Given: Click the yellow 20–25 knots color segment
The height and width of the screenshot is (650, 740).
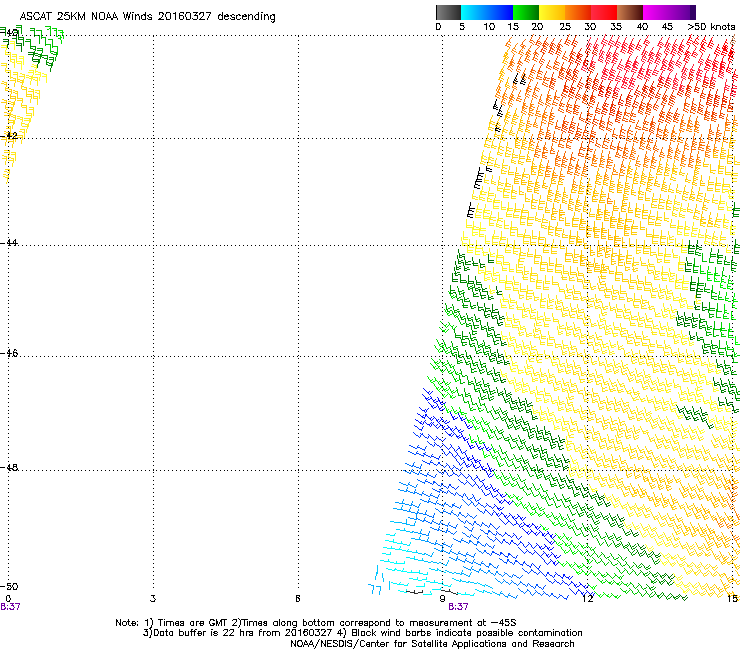Looking at the screenshot, I should coord(552,12).
